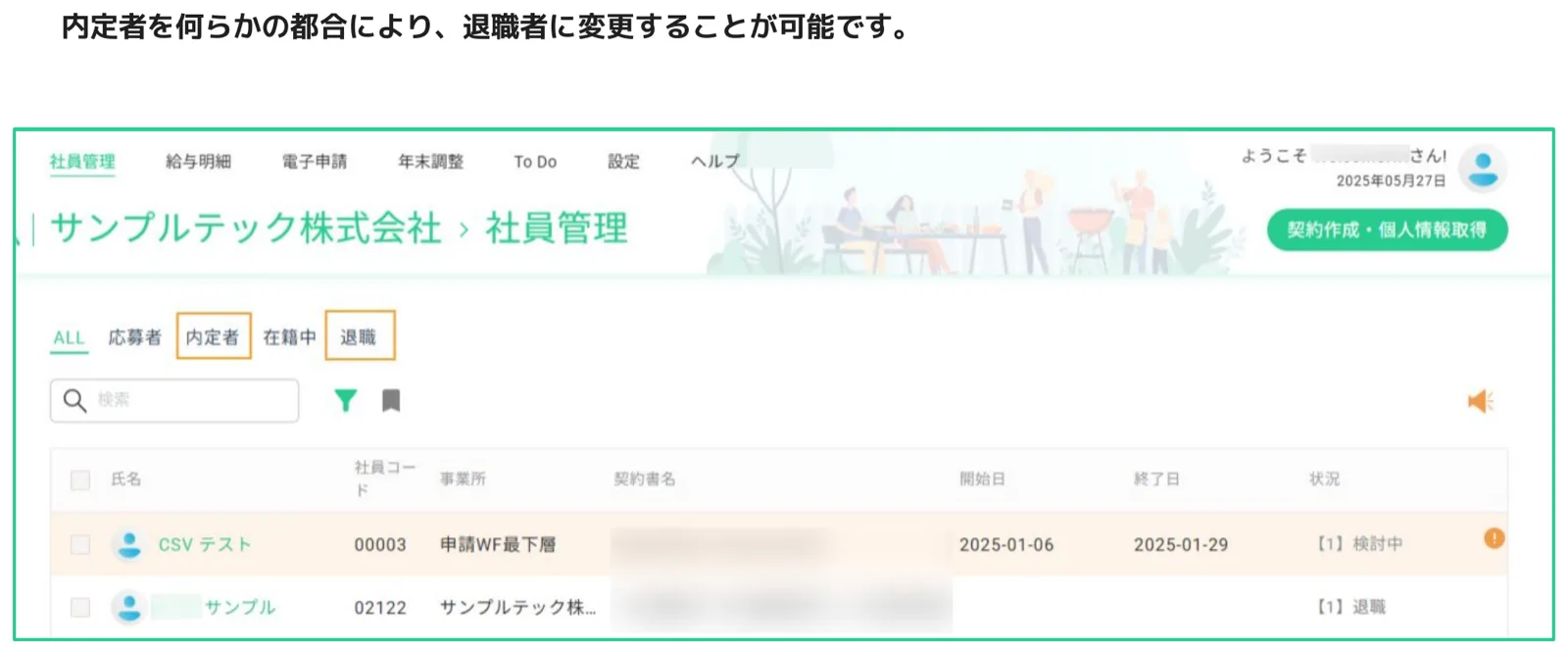The height and width of the screenshot is (654, 1568).
Task: Click the 氏名 column header
Action: point(125,479)
